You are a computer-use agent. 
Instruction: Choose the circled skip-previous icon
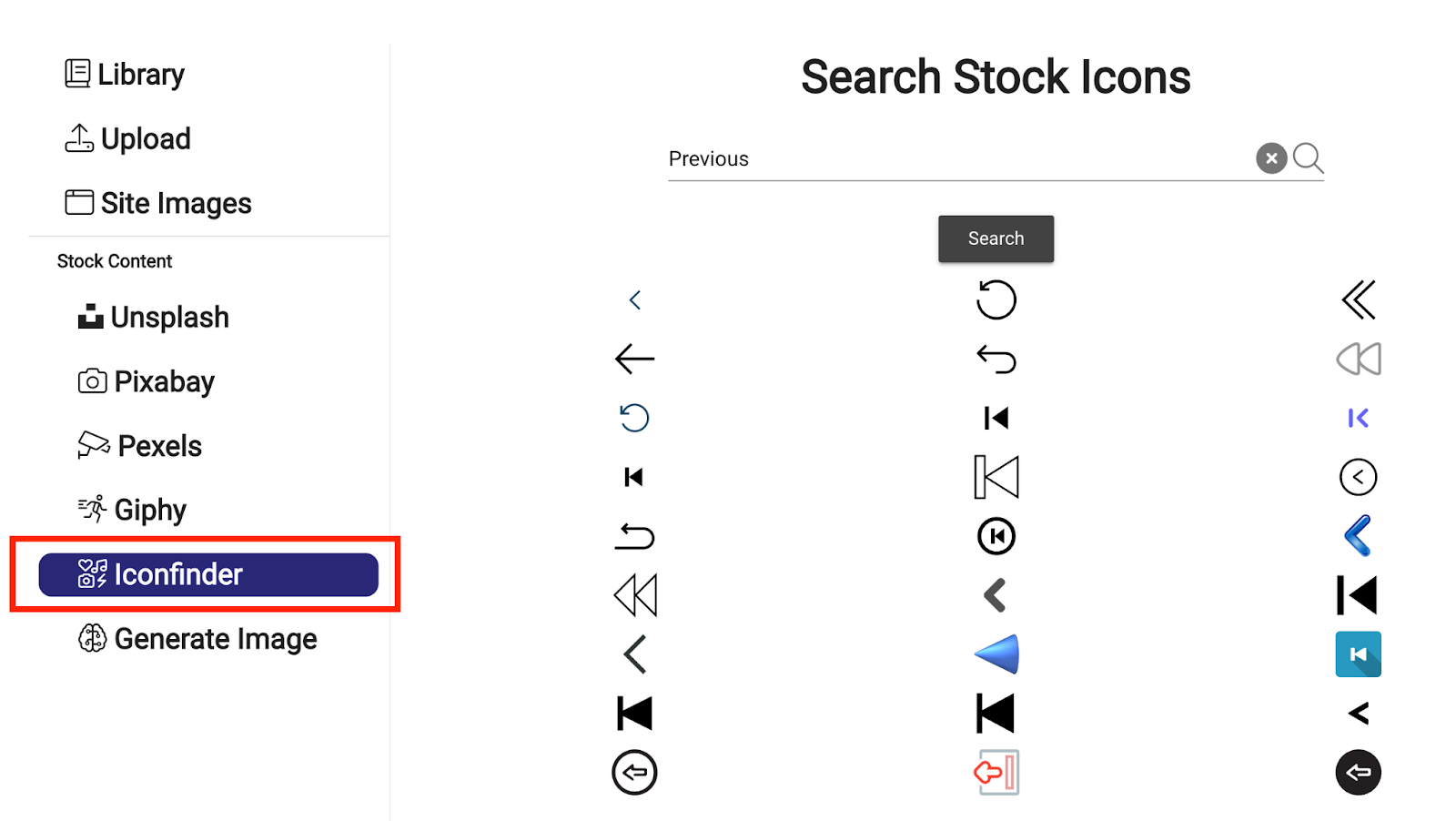[x=996, y=536]
